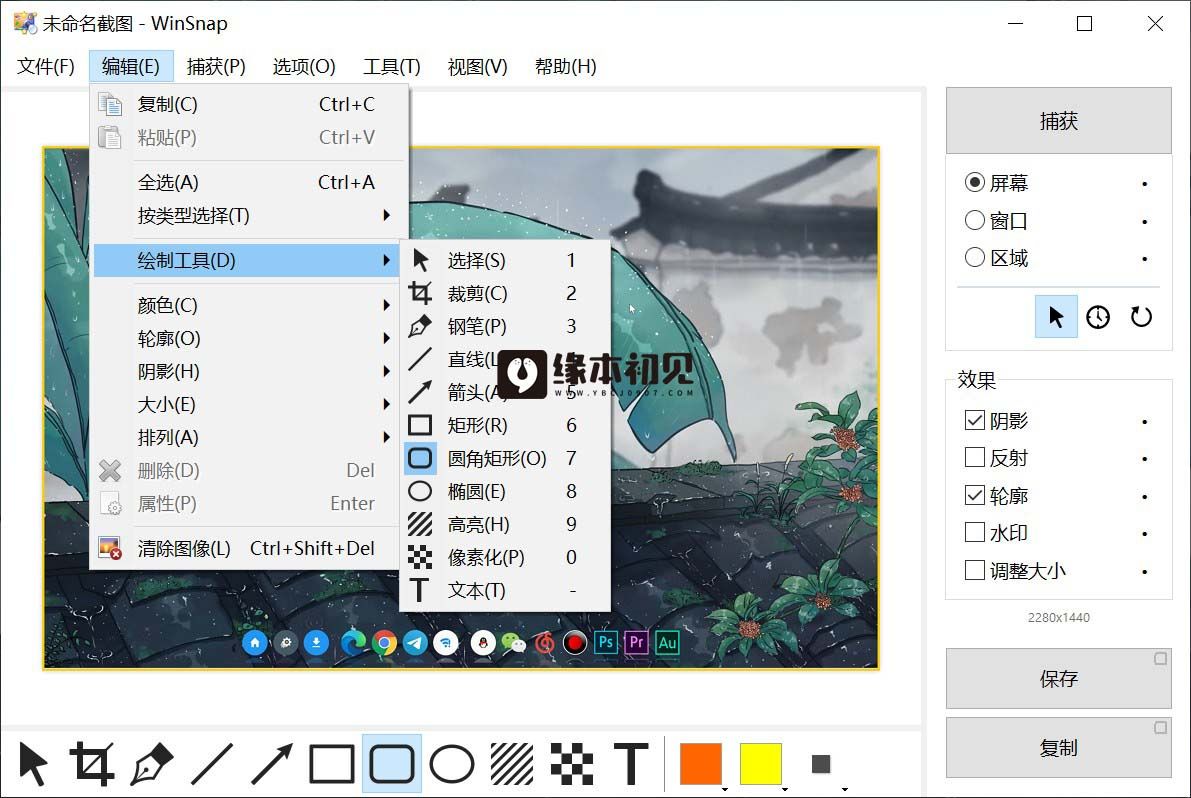Screen dimensions: 1191x798
Task: Select the Highlight hatch tool in bottom toolbar
Action: coord(512,764)
